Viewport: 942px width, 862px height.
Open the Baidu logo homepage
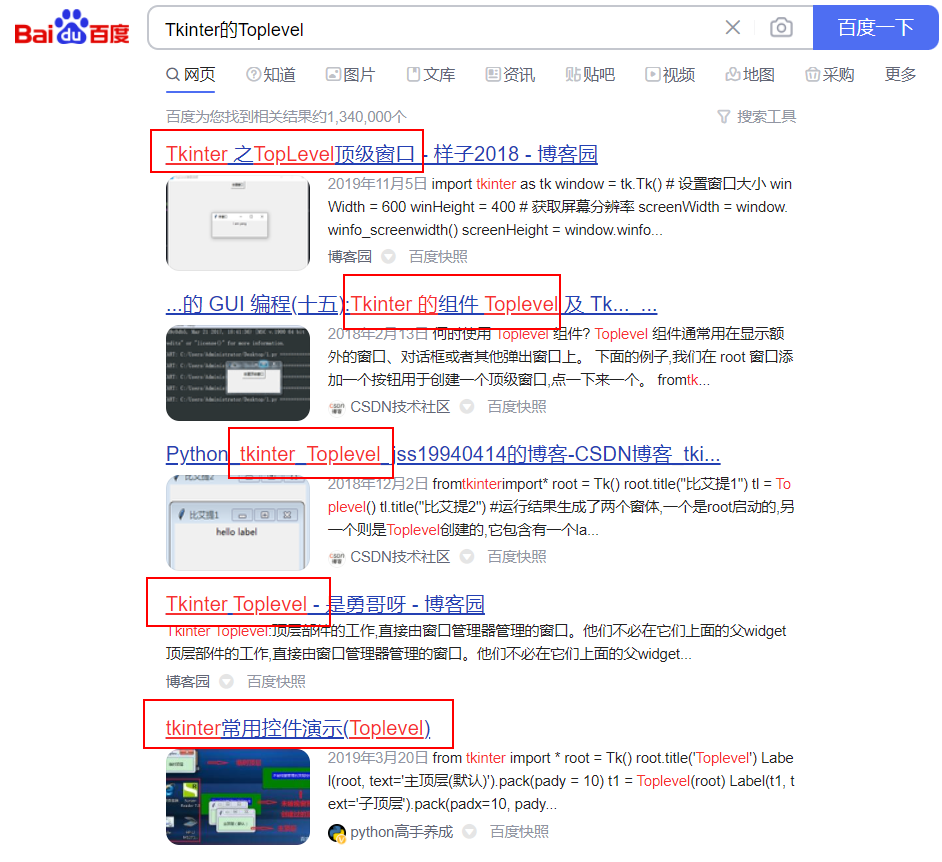pyautogui.click(x=72, y=28)
